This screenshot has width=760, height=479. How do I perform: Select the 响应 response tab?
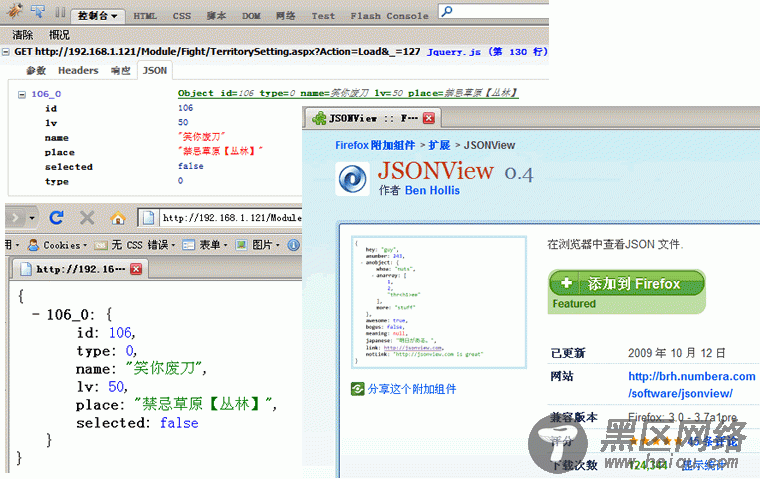121,71
